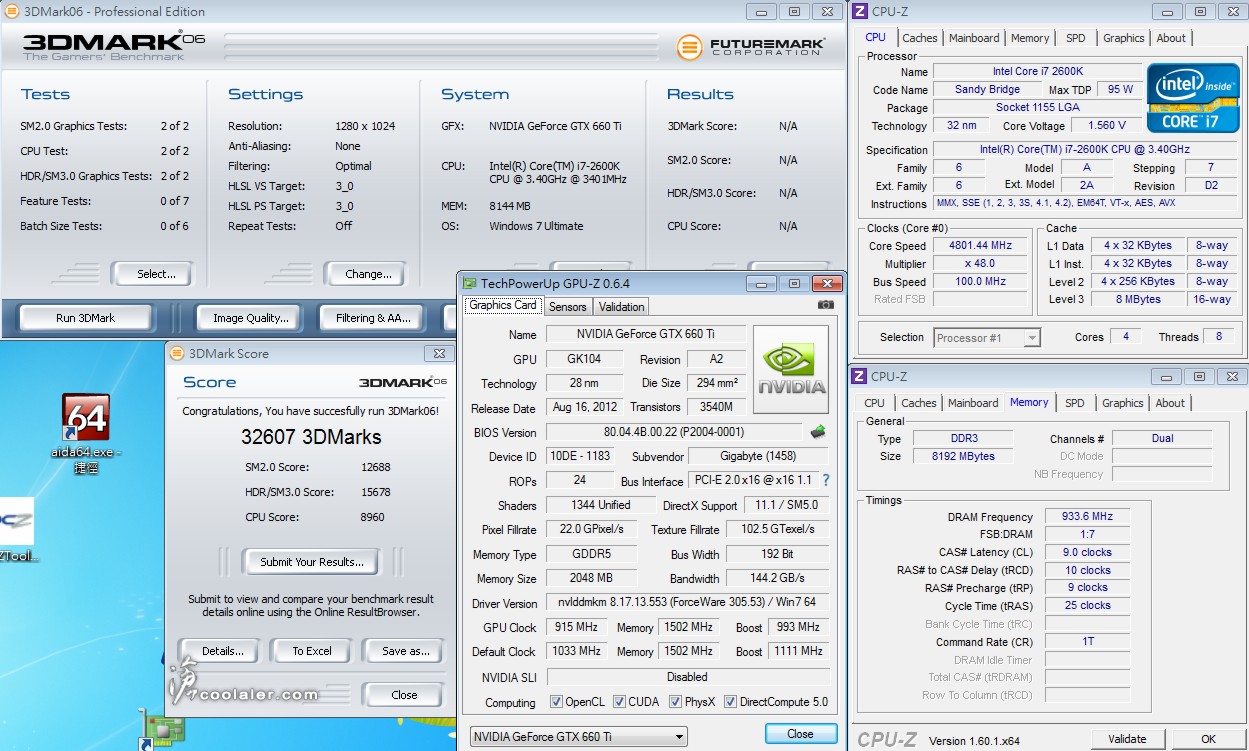The height and width of the screenshot is (751, 1249).
Task: Toggle the OpenCL checkbox in GPU-Z
Action: tap(557, 702)
